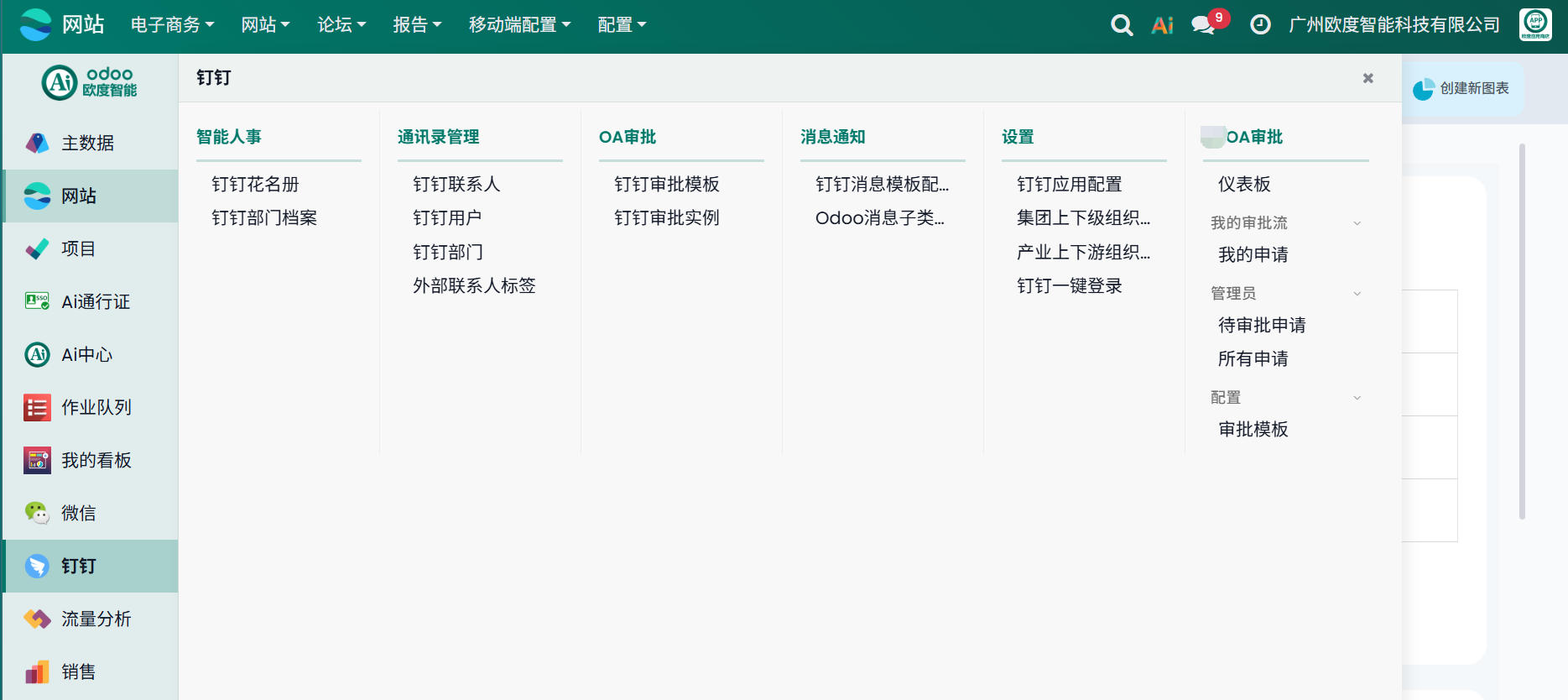Image resolution: width=1568 pixels, height=700 pixels.
Task: Open the 钉钉 app icon in sidebar
Action: [38, 566]
